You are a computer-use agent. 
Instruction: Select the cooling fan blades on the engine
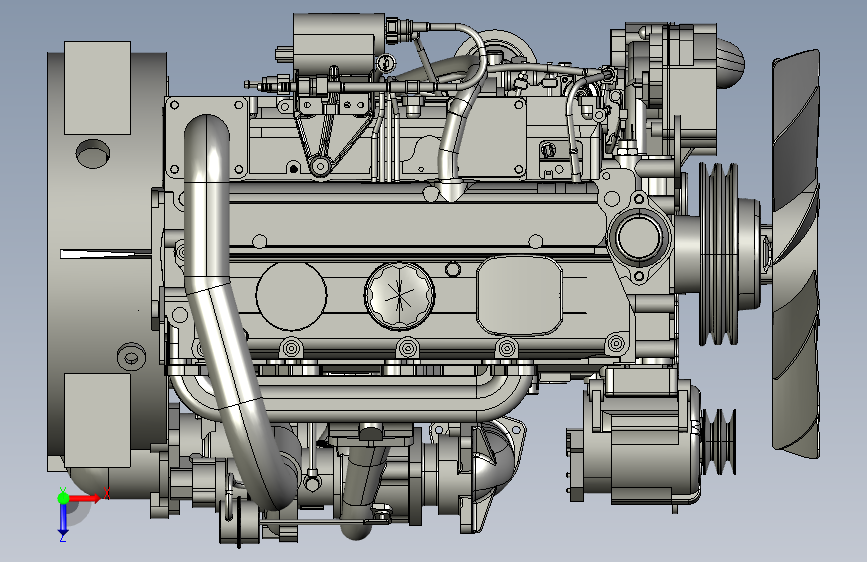pyautogui.click(x=796, y=254)
